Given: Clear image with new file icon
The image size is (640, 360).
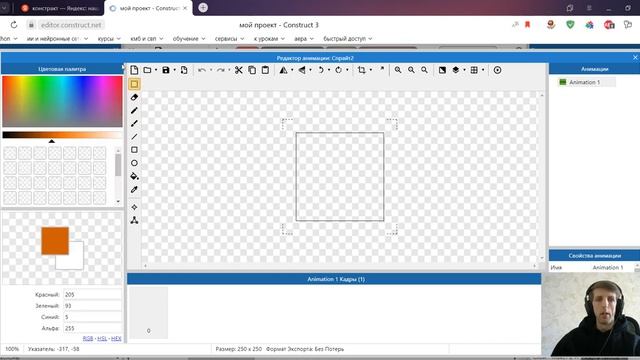Looking at the screenshot, I should [x=134, y=70].
